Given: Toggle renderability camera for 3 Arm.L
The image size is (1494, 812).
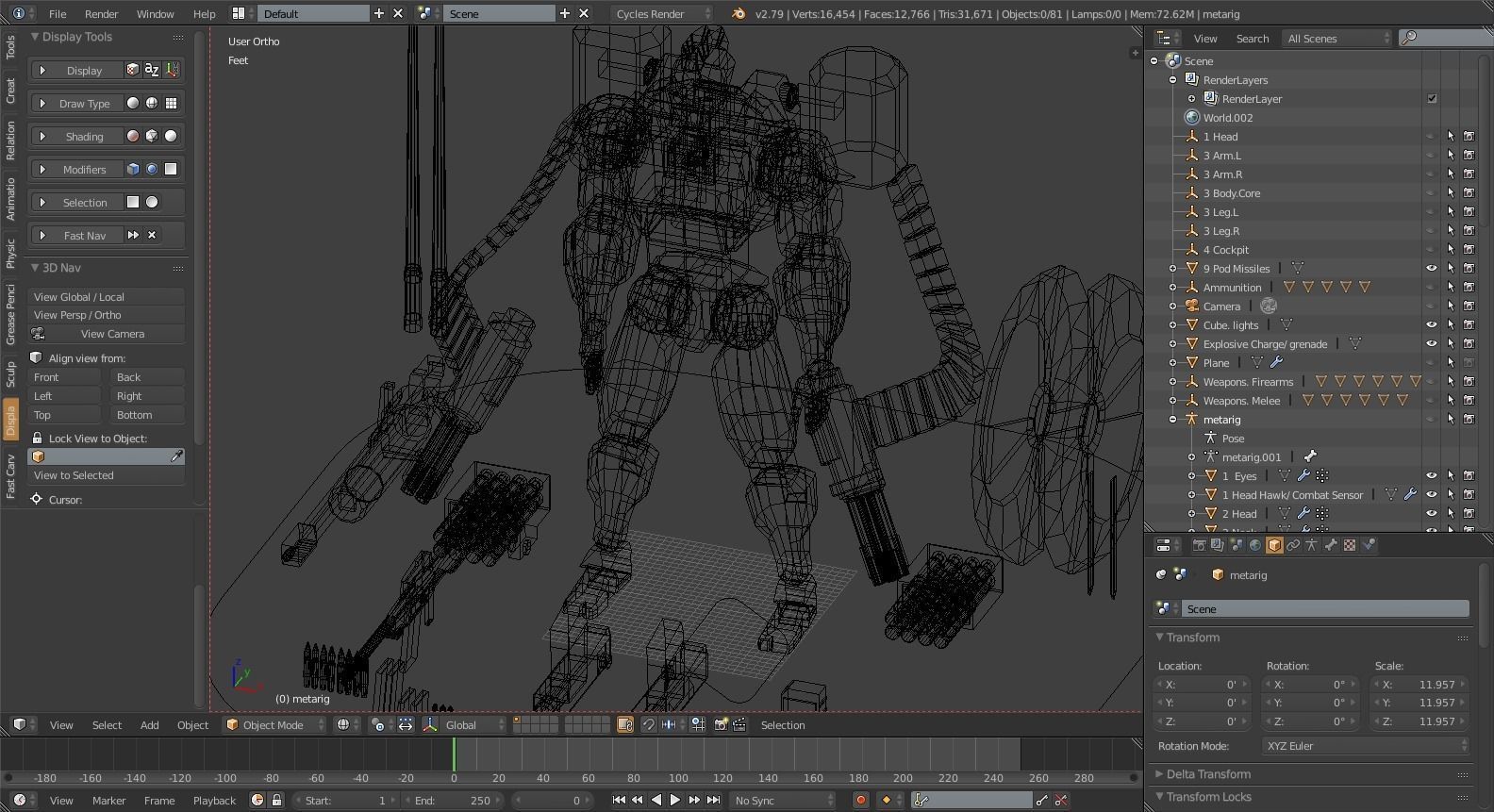Looking at the screenshot, I should point(1469,155).
